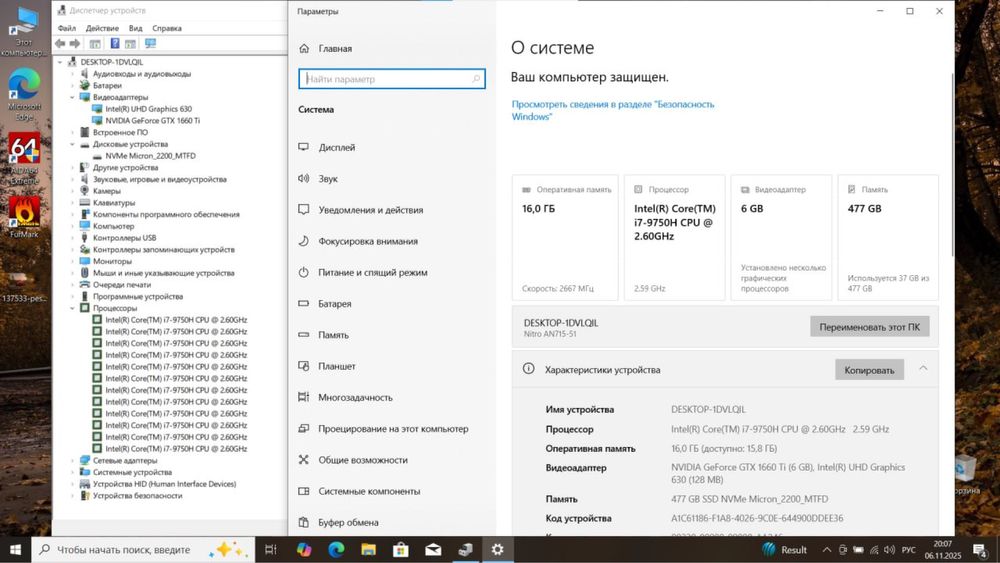Open FurMark desktop icon

coord(24,217)
